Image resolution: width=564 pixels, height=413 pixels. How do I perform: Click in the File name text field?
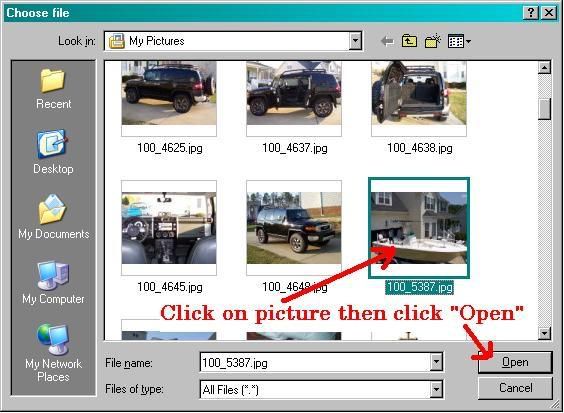(x=315, y=363)
